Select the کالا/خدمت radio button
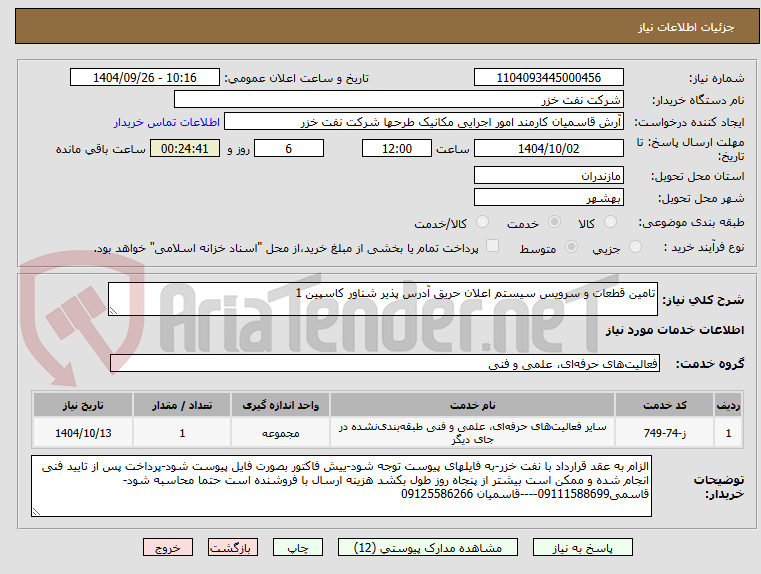The image size is (761, 574). pyautogui.click(x=482, y=222)
